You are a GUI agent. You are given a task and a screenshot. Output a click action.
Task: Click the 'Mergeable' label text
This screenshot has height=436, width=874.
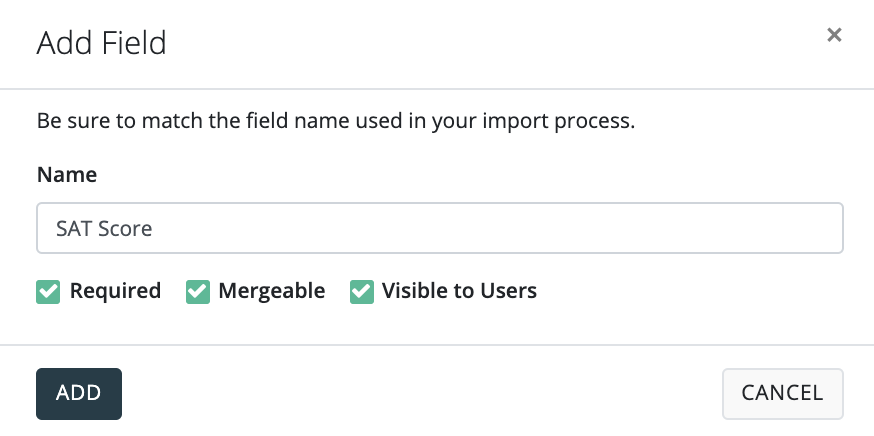coord(271,291)
